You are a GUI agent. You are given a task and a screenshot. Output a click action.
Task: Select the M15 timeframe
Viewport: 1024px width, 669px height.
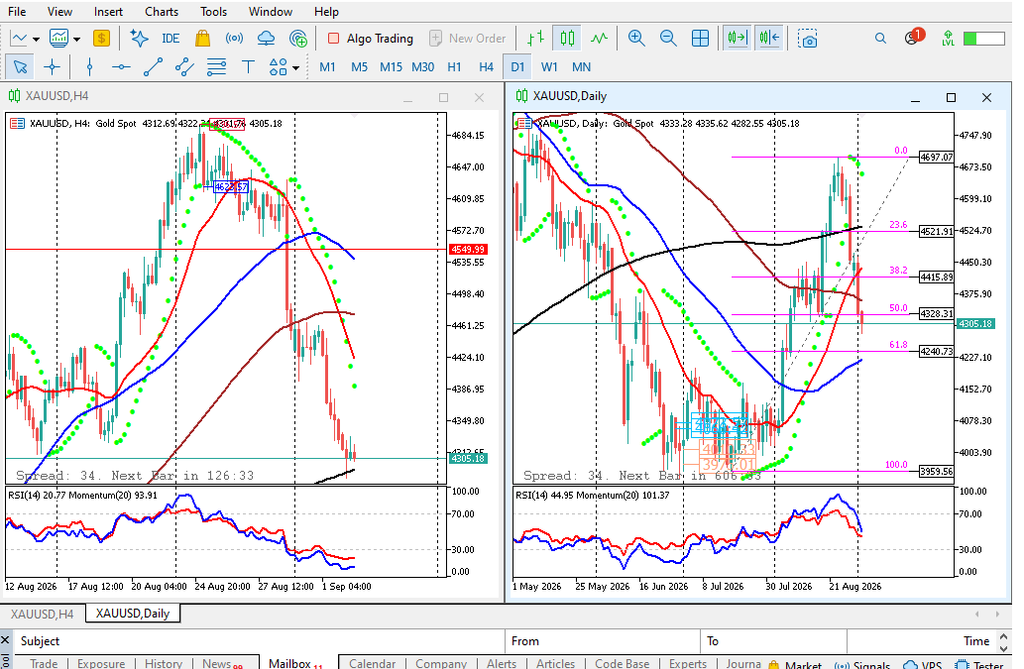[x=391, y=67]
